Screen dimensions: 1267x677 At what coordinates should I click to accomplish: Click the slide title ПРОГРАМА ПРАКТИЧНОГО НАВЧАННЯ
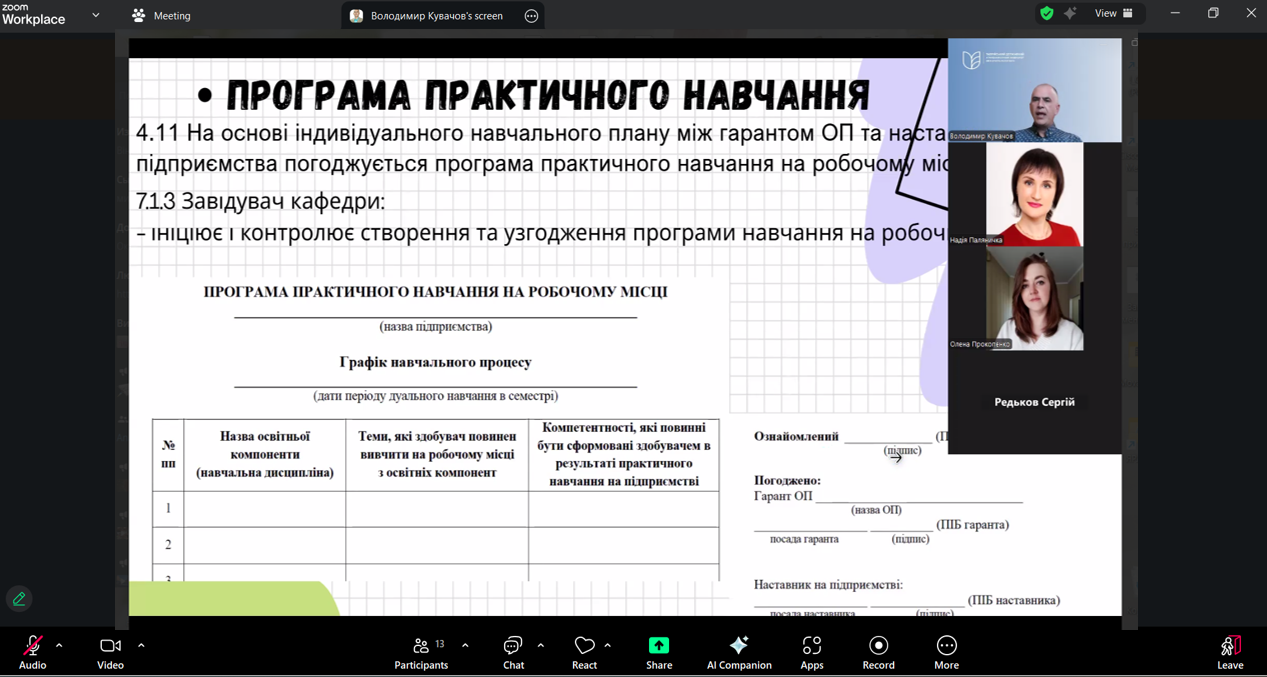click(548, 96)
